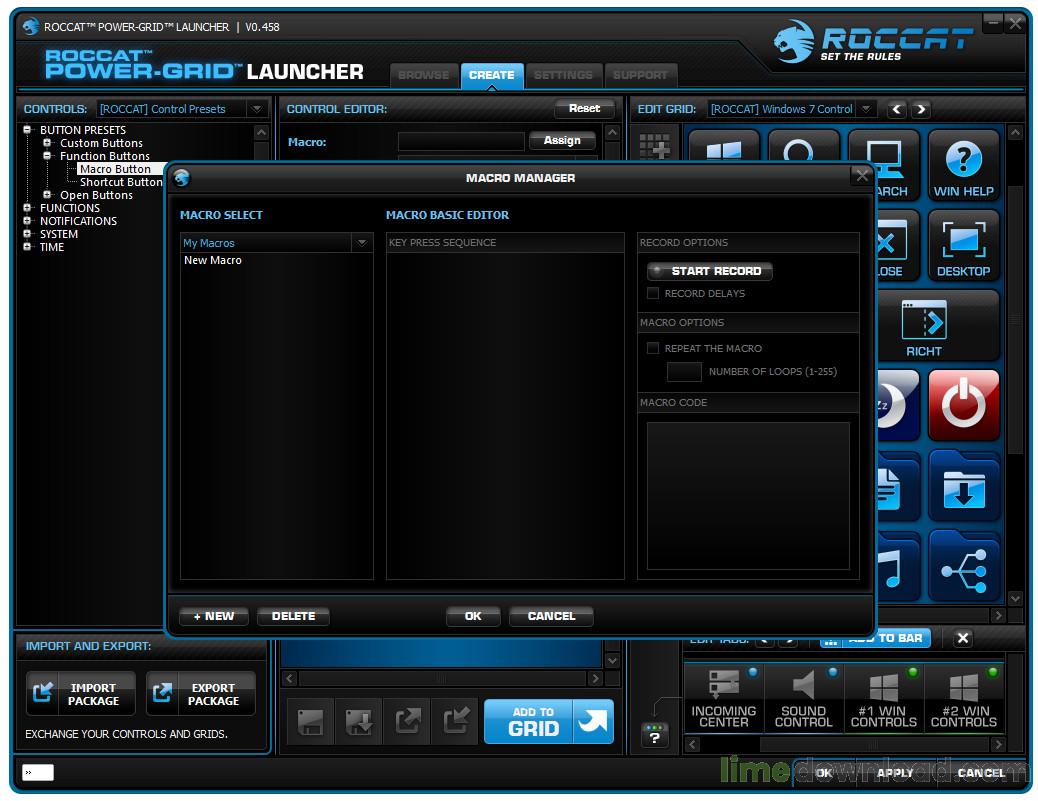1038x801 pixels.
Task: Select the DESKTOP grid tile
Action: coord(963,246)
